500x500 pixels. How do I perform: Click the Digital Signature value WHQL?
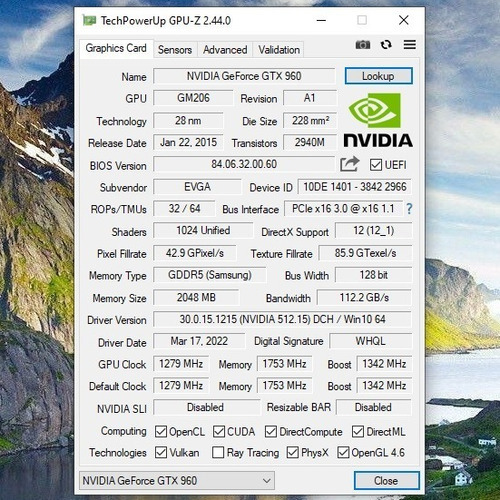point(370,341)
